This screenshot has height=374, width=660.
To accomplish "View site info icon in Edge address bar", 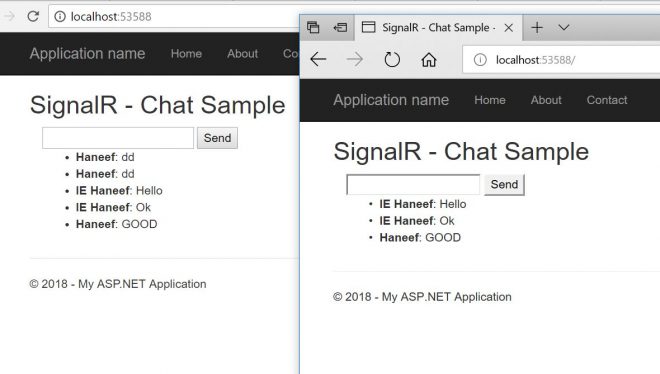I will point(480,60).
